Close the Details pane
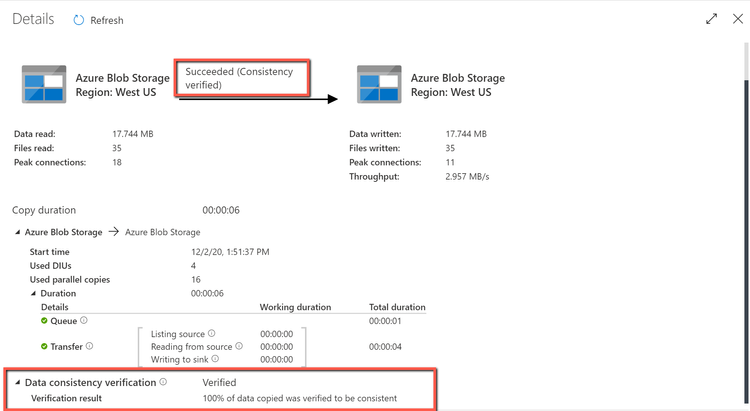 737,19
